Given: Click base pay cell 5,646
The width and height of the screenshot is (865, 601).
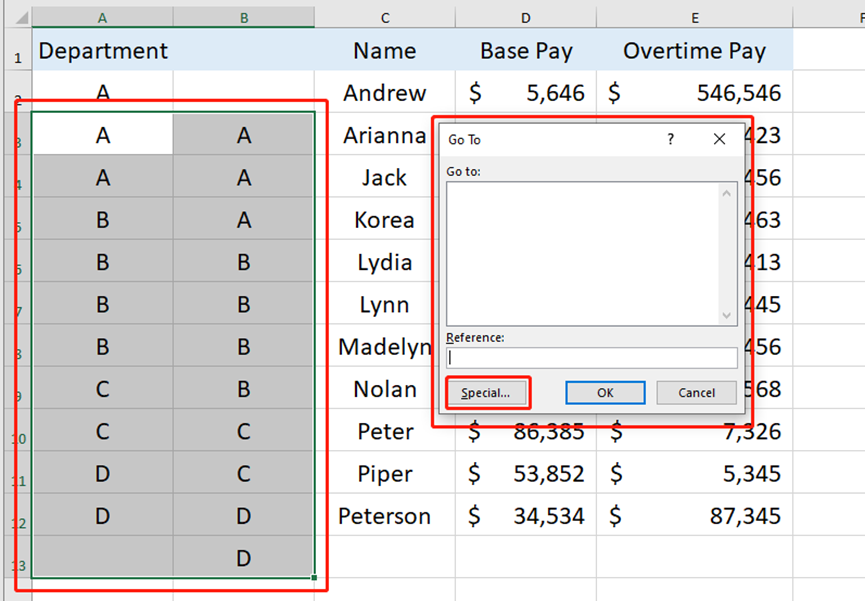Looking at the screenshot, I should 526,92.
